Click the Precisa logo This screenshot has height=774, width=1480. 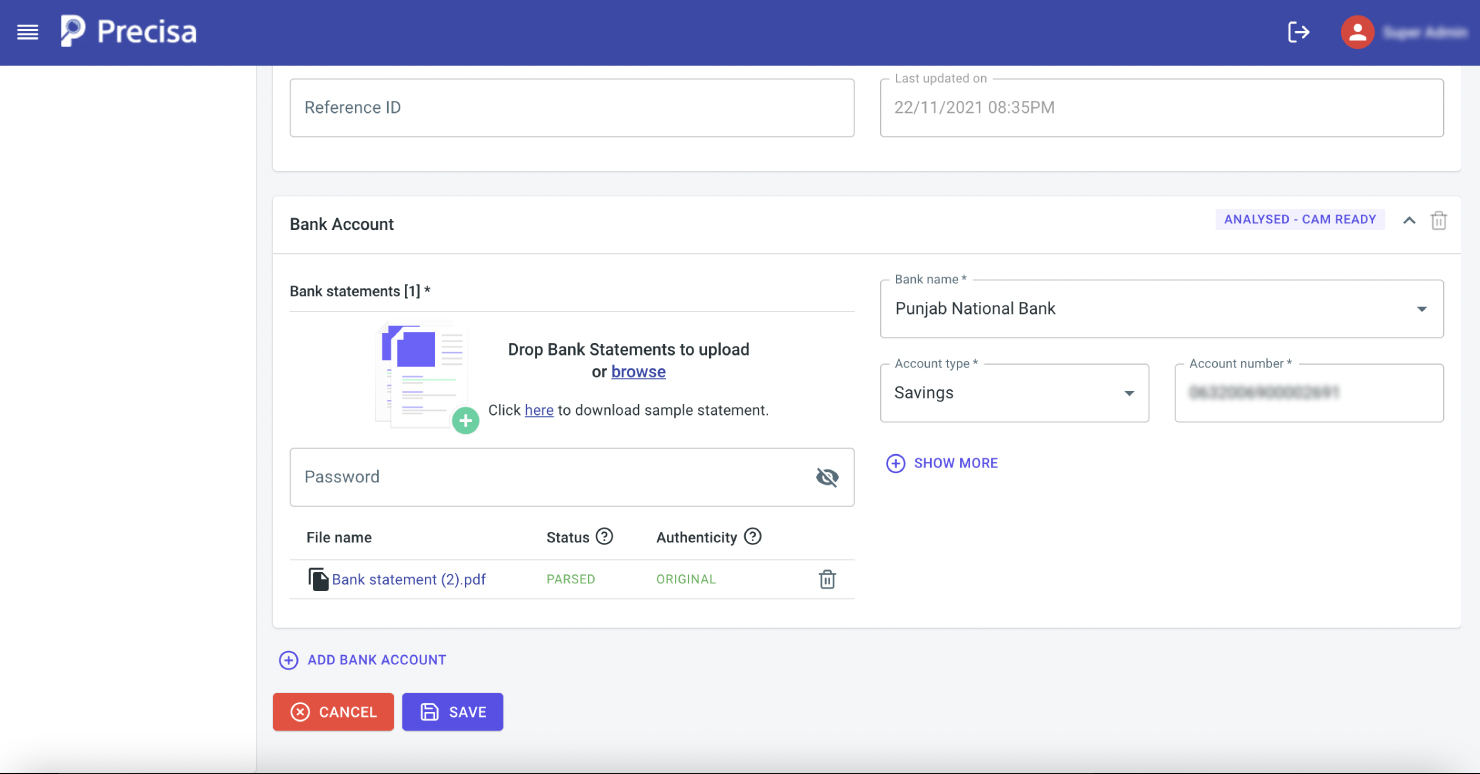128,31
